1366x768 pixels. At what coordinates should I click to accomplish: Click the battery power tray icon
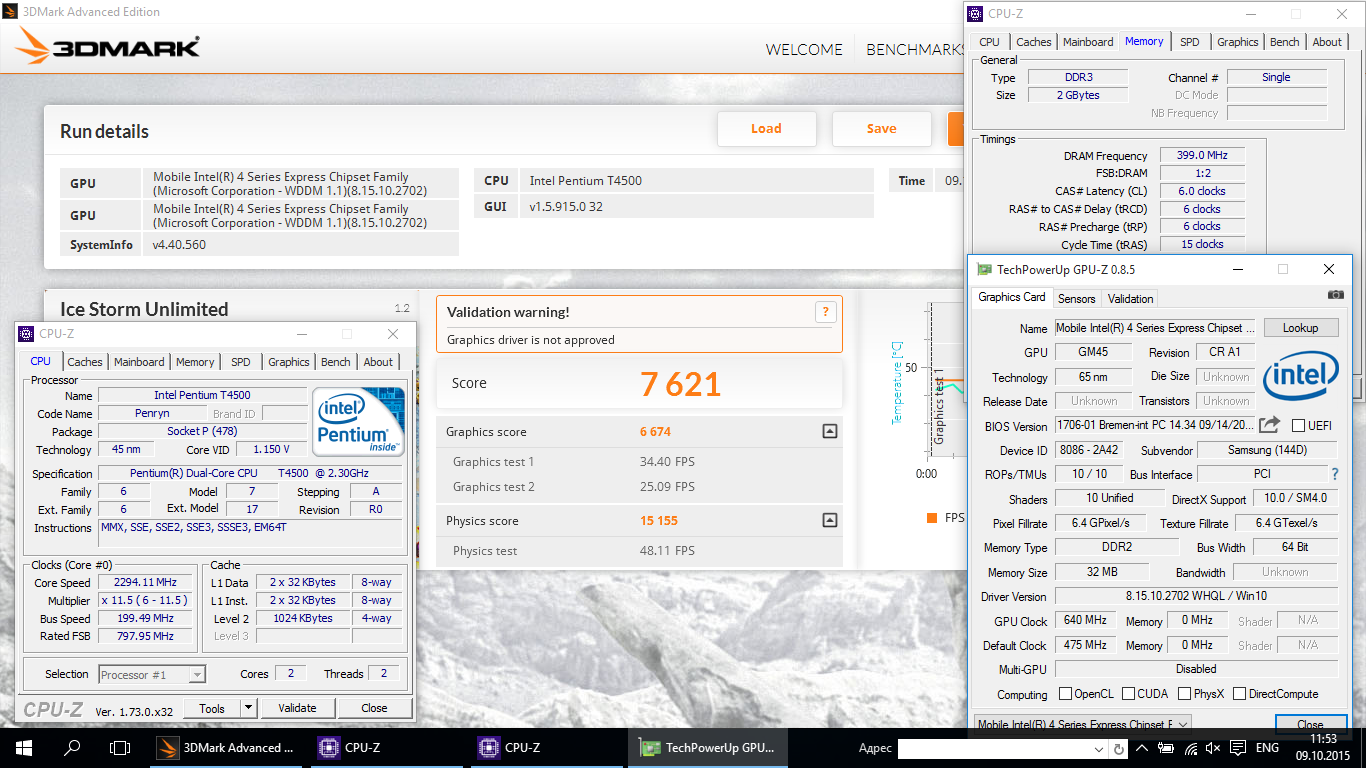coord(1166,748)
